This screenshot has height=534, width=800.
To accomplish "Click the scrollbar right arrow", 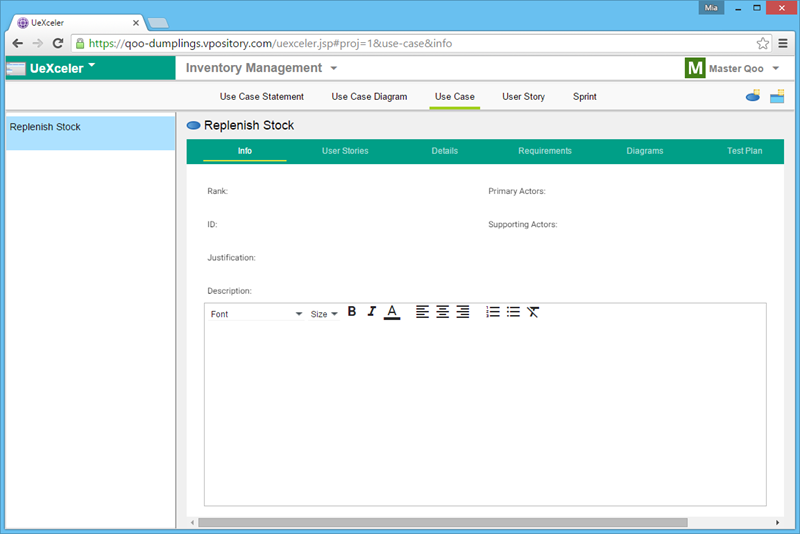I will click(x=778, y=522).
